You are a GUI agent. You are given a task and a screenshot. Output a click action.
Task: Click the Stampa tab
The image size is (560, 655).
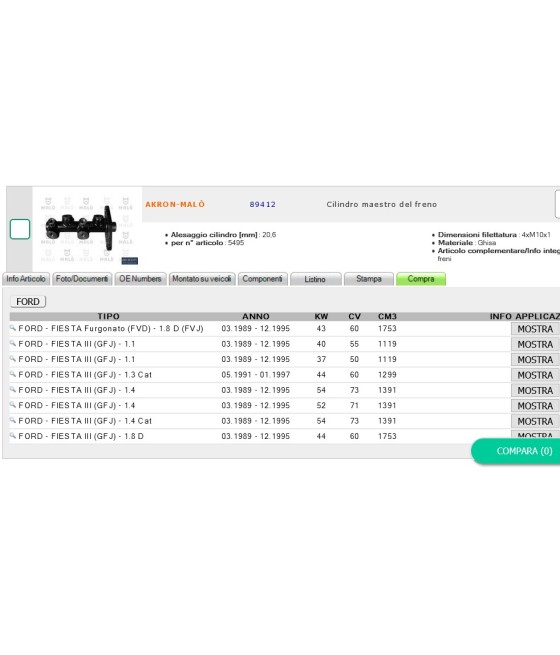click(369, 279)
